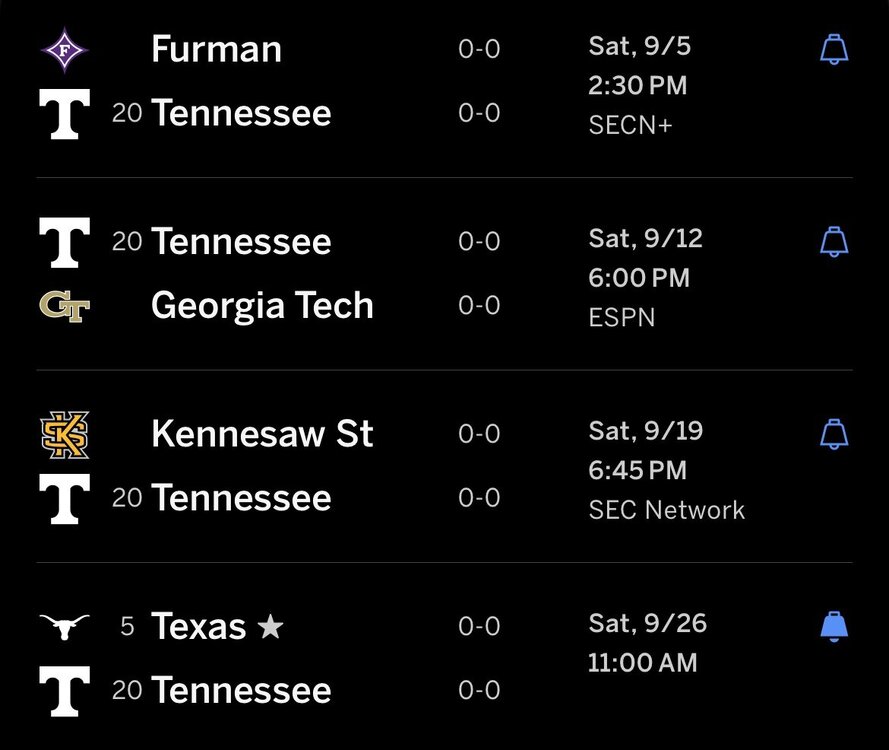
Task: Enable alert bell for Sat 9/19 game
Action: 834,434
